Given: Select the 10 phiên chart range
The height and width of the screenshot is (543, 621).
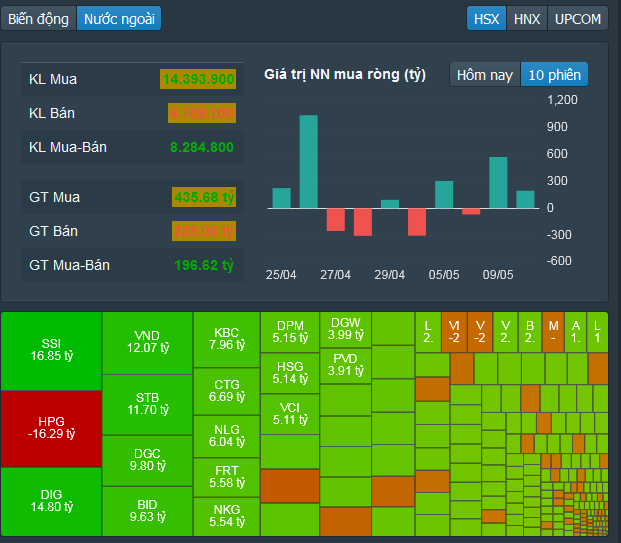Looking at the screenshot, I should point(554,74).
